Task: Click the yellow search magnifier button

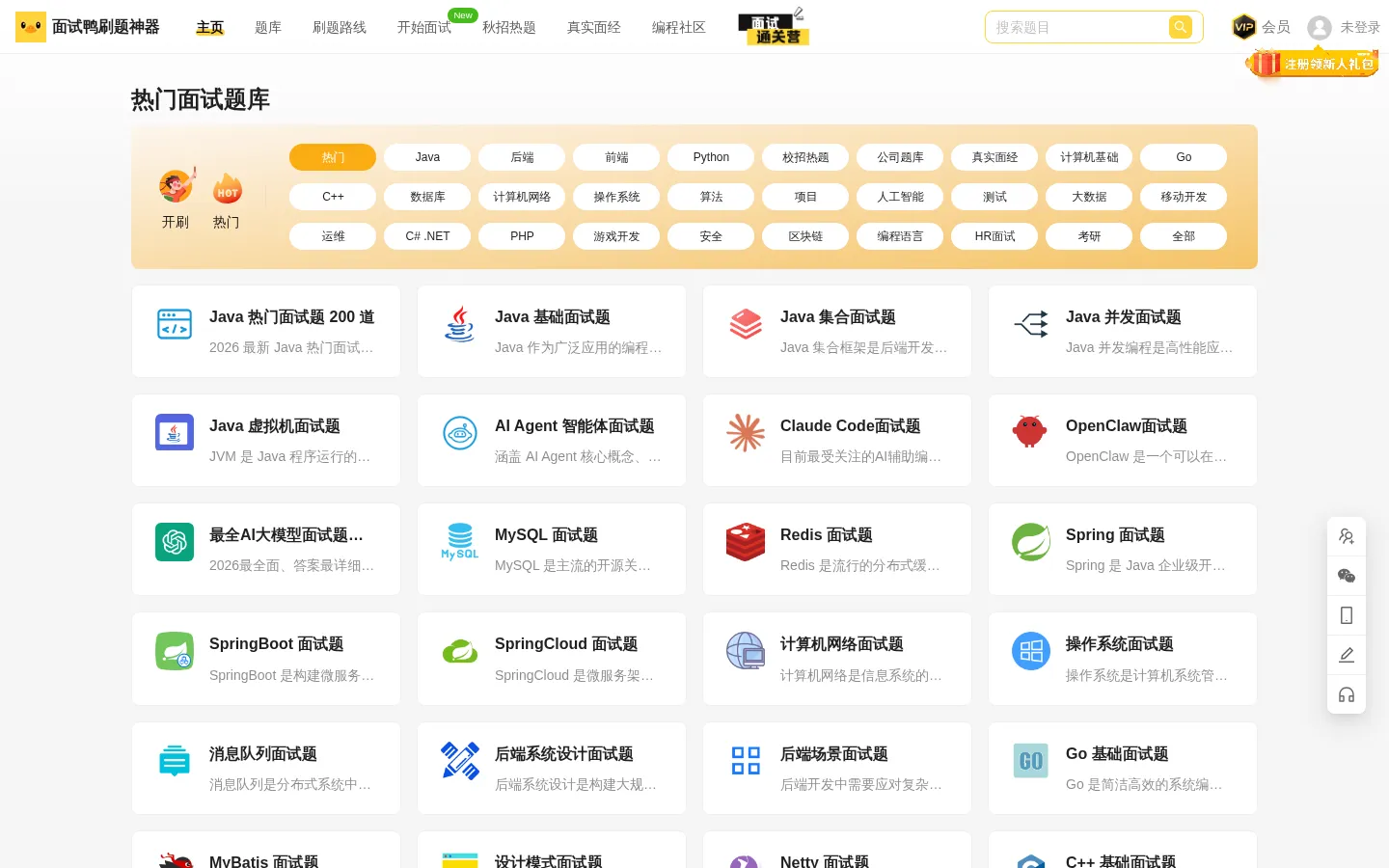Action: pos(1180,27)
